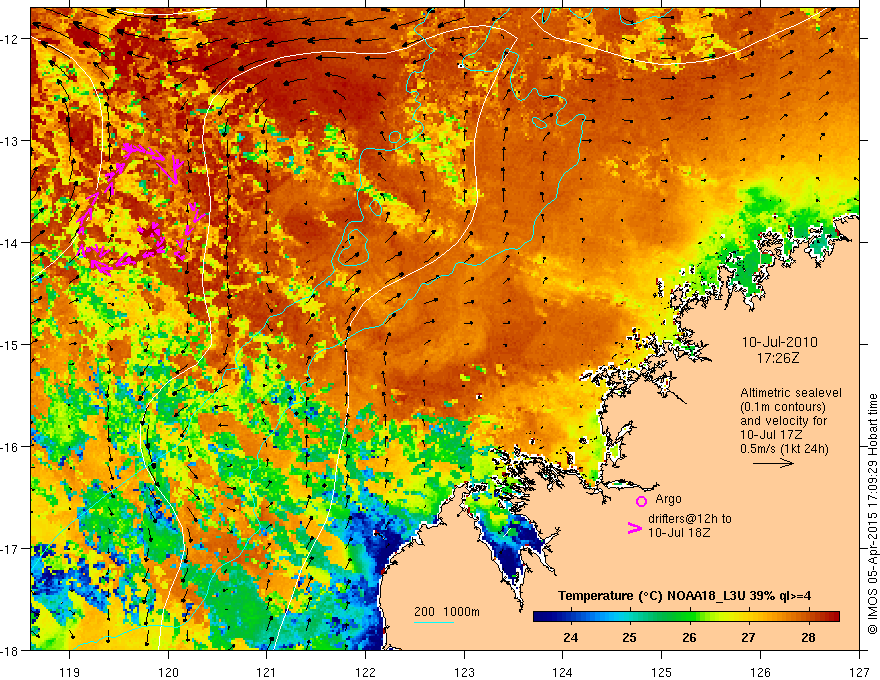Click latitude axis label -13
This screenshot has width=880, height=680.
[10, 141]
